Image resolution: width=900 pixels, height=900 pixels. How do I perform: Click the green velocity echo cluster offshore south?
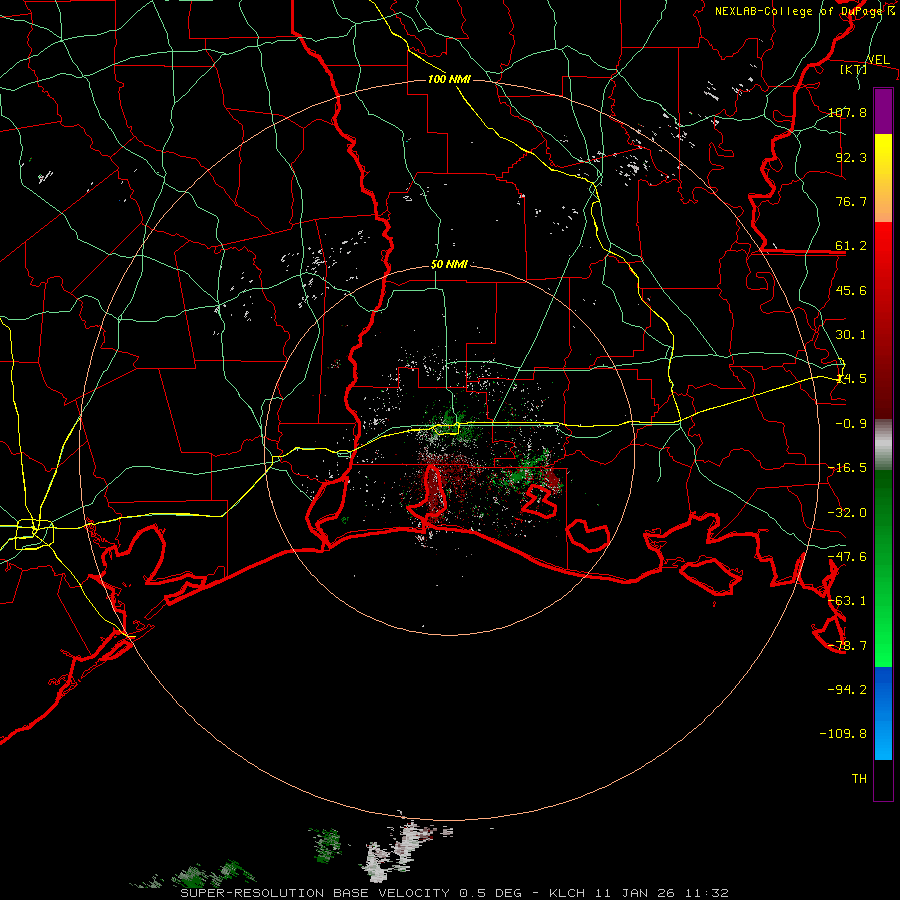327,844
